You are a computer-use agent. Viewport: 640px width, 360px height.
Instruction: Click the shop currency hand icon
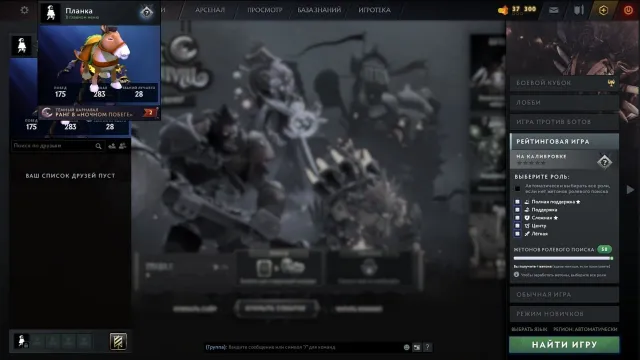click(503, 10)
